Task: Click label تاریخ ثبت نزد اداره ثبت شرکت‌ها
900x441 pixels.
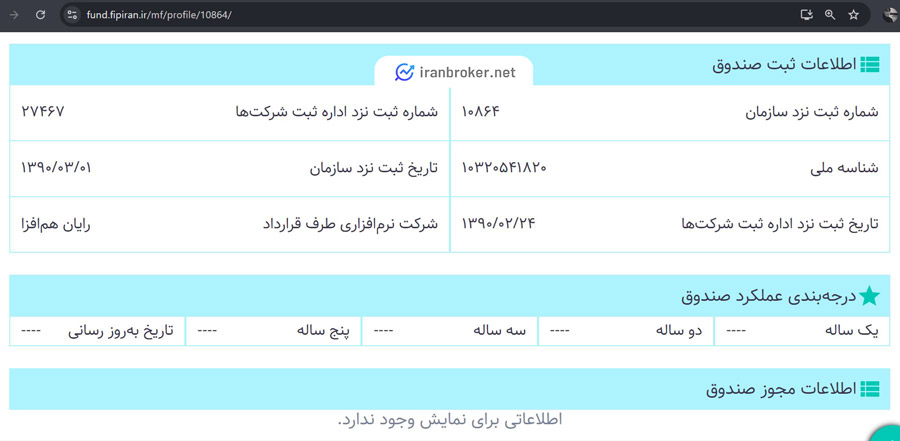Action: click(779, 224)
